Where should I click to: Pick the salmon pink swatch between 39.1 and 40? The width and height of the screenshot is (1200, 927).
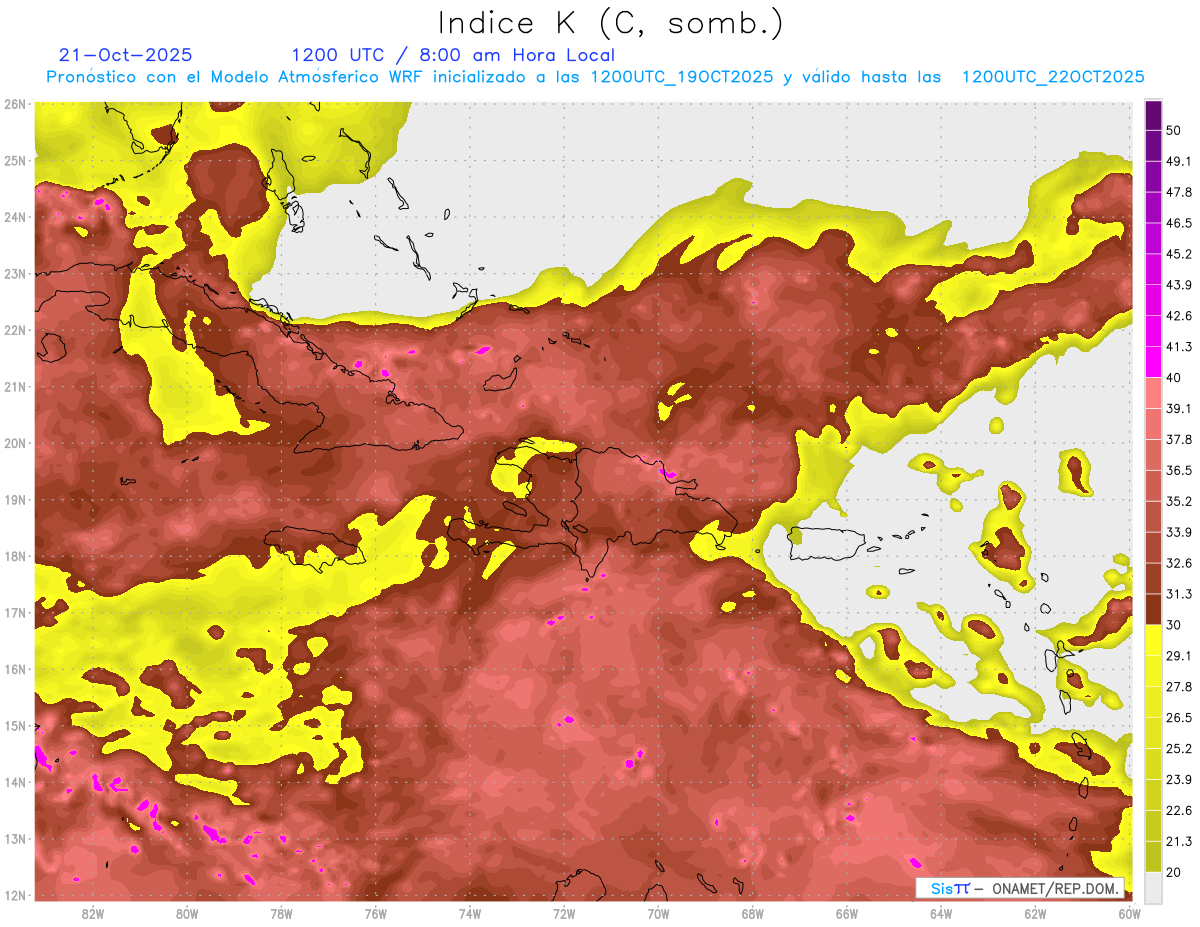pos(1153,392)
